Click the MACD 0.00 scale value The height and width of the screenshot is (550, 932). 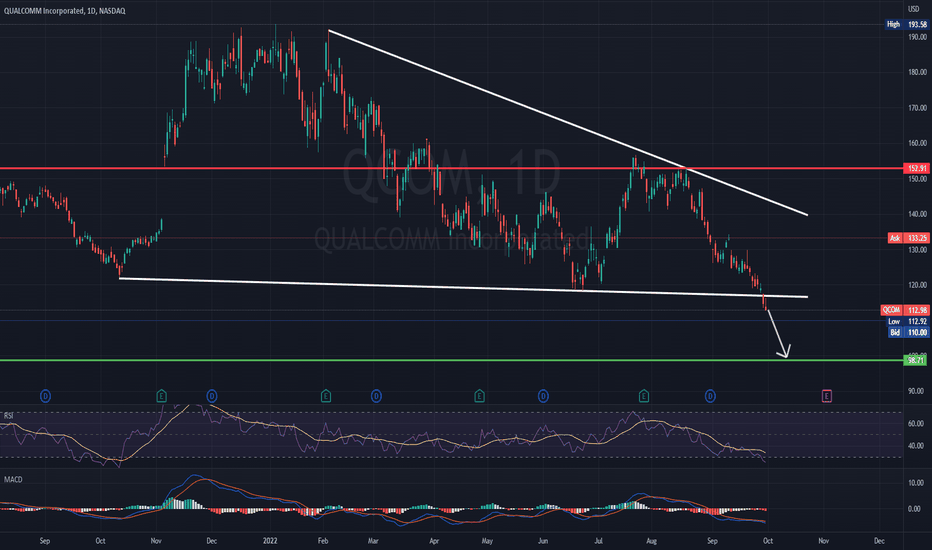[x=915, y=509]
